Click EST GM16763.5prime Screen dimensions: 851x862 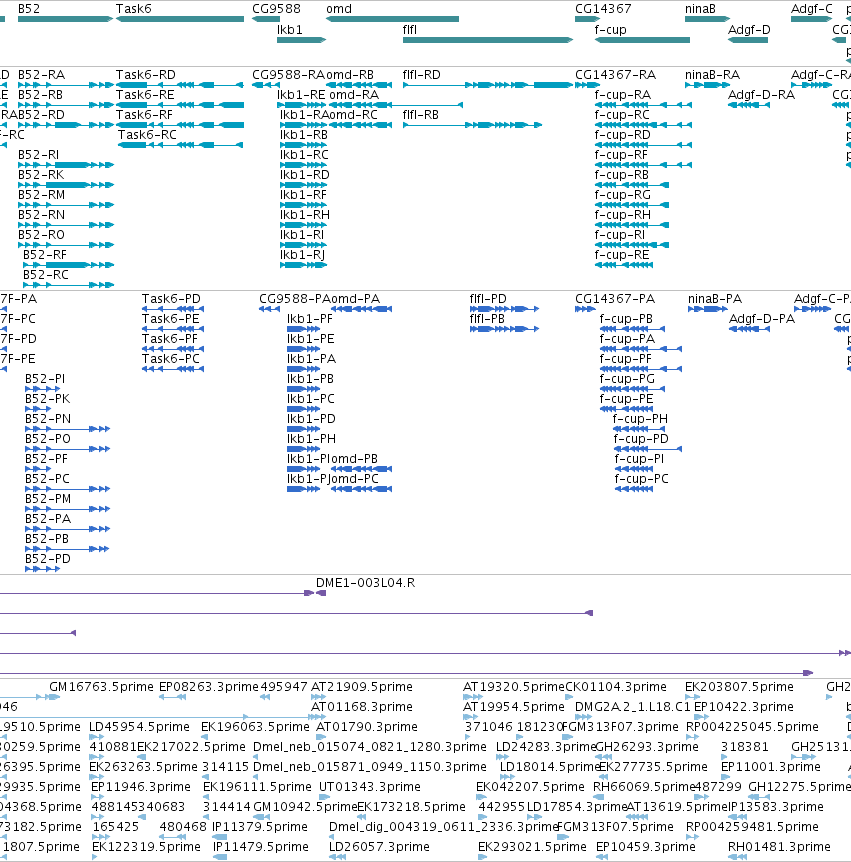[x=101, y=687]
